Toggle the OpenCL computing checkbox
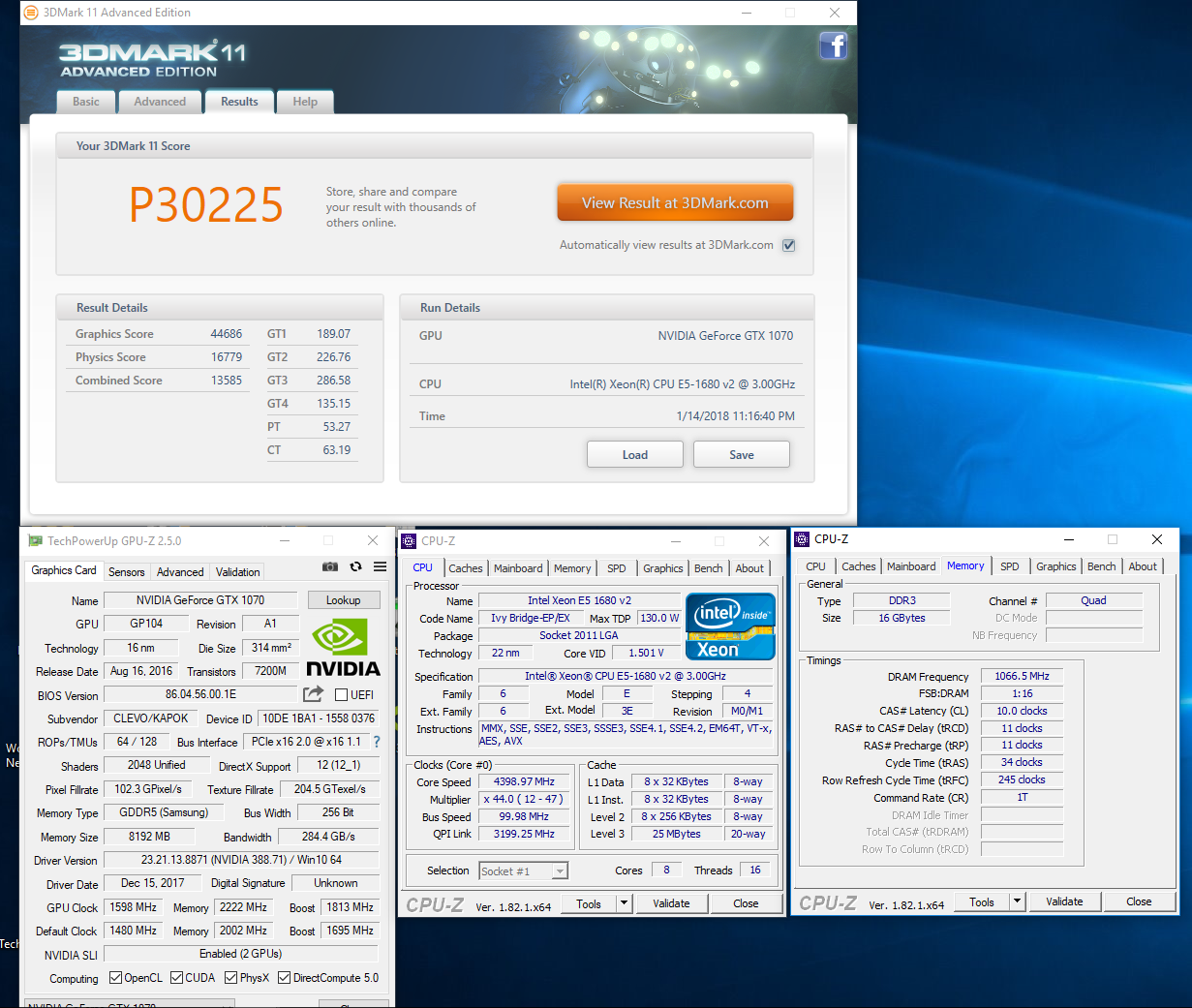1192x1008 pixels. coord(116,978)
